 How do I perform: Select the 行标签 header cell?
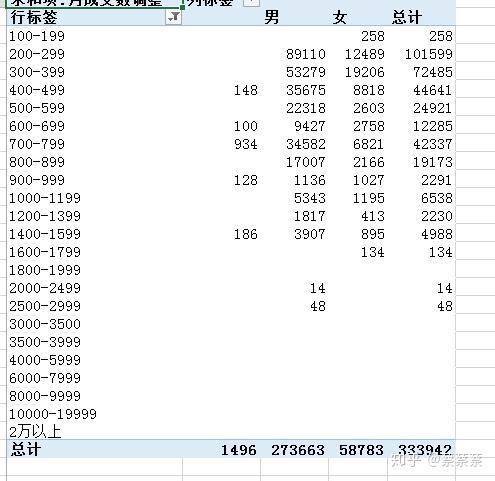[x=34, y=17]
